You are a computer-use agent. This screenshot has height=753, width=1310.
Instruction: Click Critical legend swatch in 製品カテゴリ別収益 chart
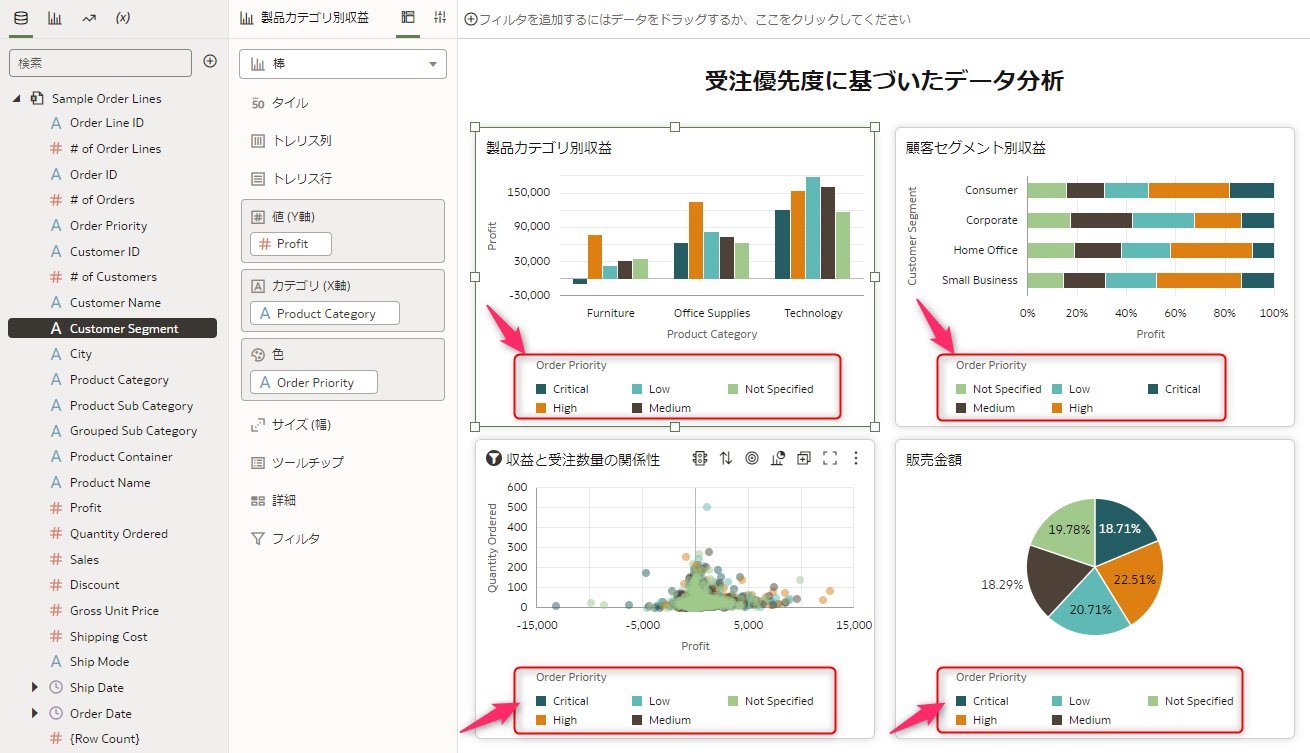coord(541,389)
